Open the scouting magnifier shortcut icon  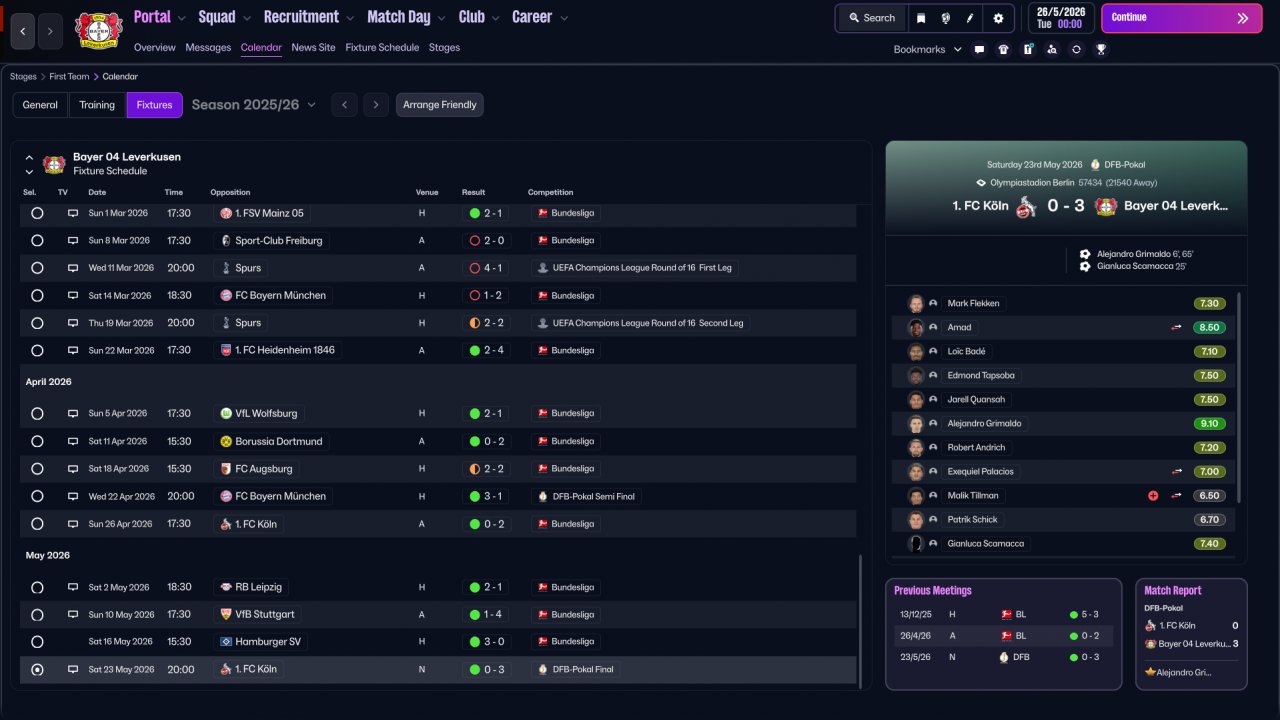[x=1052, y=49]
